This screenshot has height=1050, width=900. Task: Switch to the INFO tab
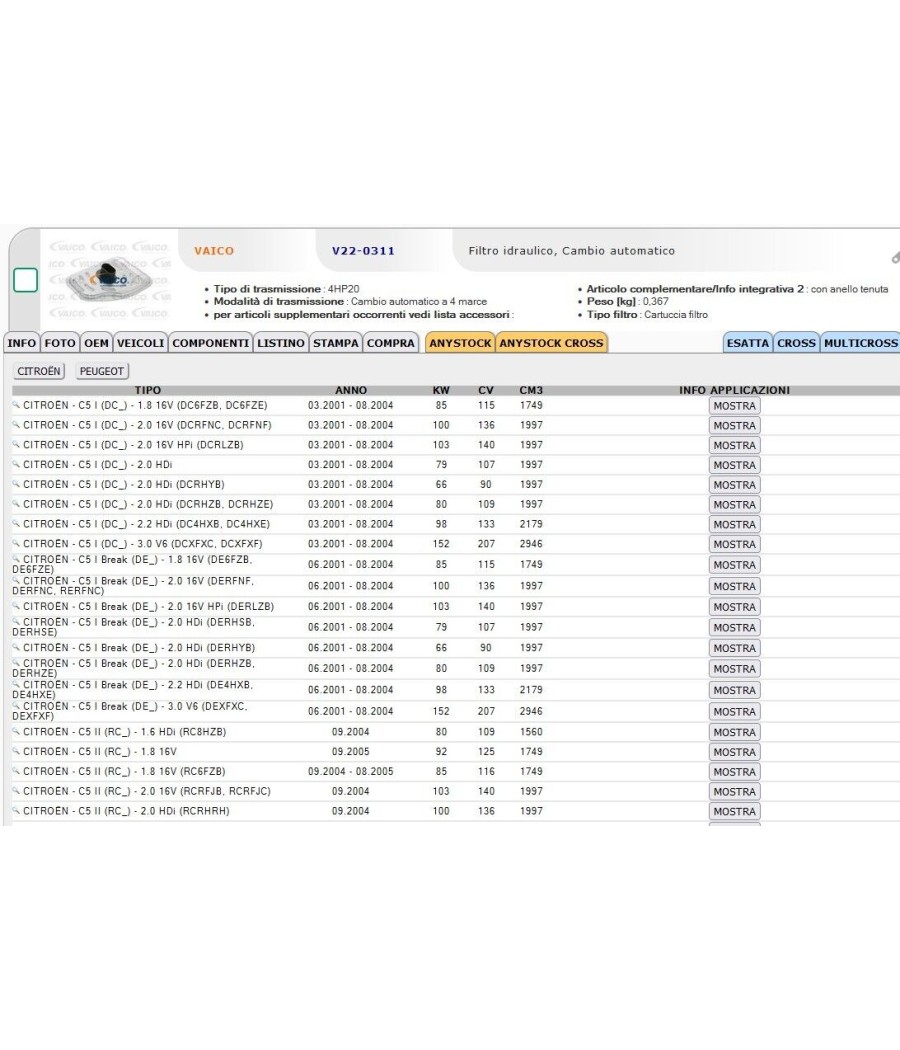click(21, 343)
